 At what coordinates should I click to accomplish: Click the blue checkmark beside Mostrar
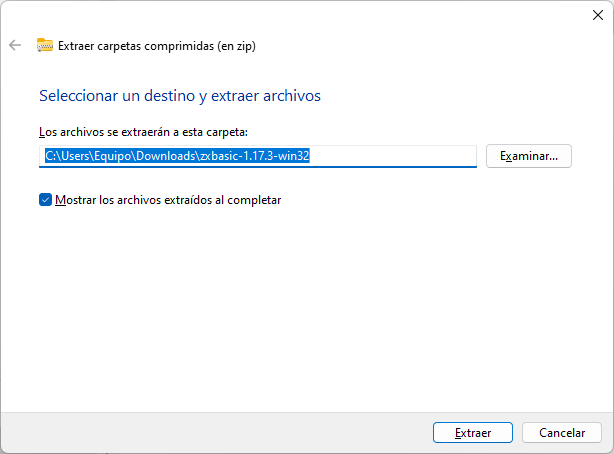point(45,200)
